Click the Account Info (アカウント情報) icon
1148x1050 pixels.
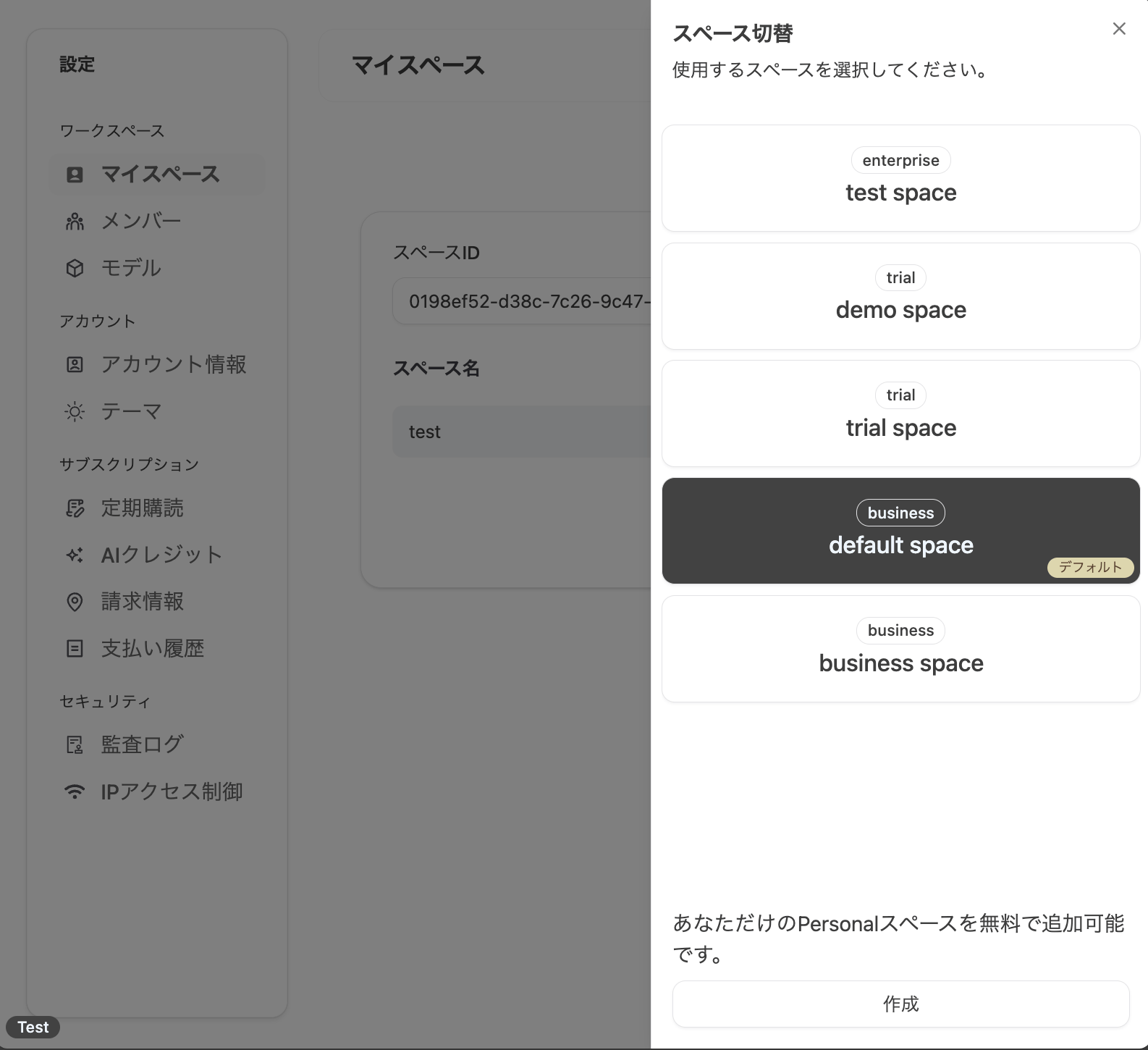pyautogui.click(x=75, y=364)
